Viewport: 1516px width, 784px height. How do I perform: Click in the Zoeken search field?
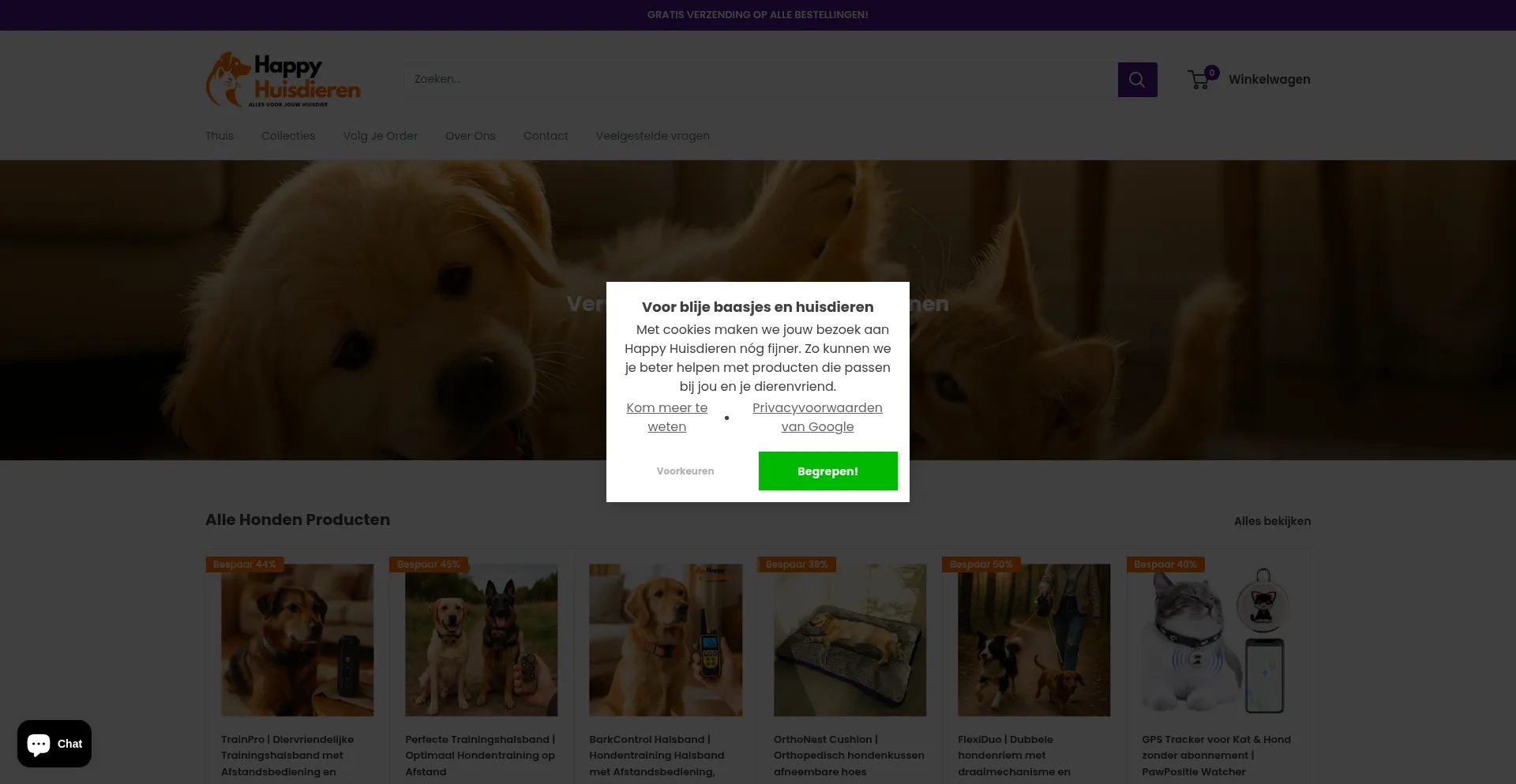(758, 80)
